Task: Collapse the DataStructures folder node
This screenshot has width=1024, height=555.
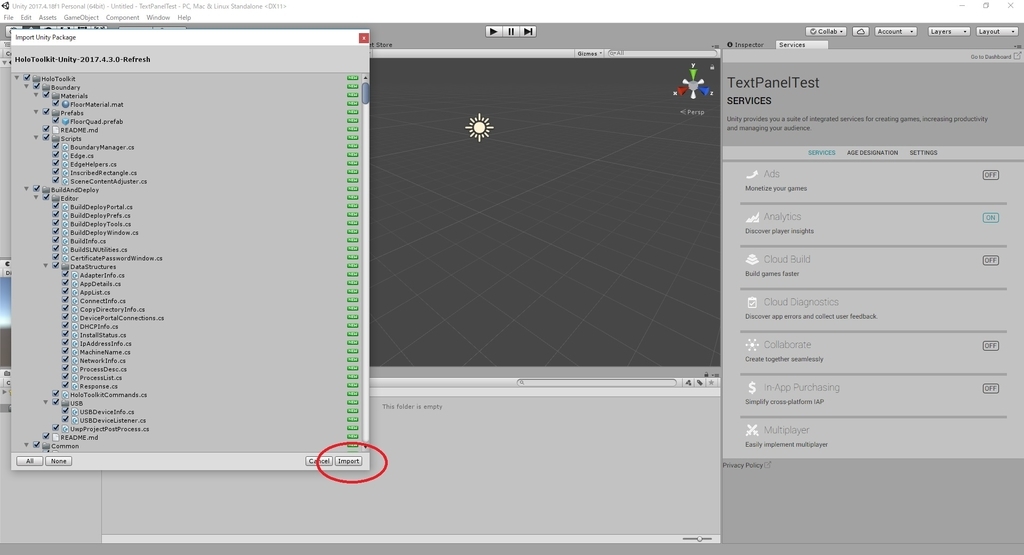Action: click(46, 266)
